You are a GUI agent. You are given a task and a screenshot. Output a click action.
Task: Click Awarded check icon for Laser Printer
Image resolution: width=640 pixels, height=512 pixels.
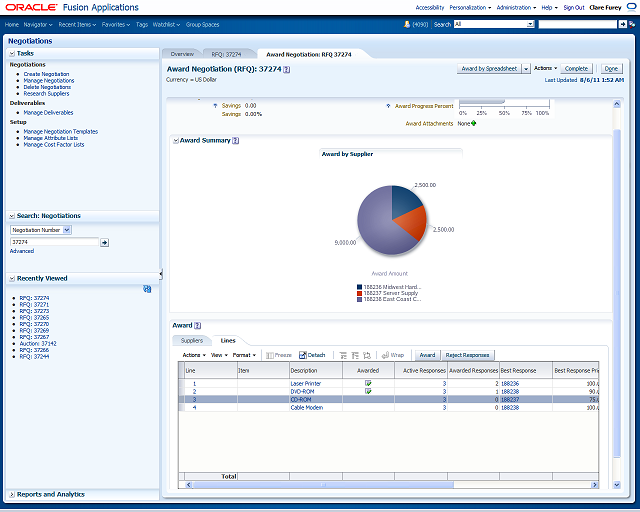coord(368,383)
